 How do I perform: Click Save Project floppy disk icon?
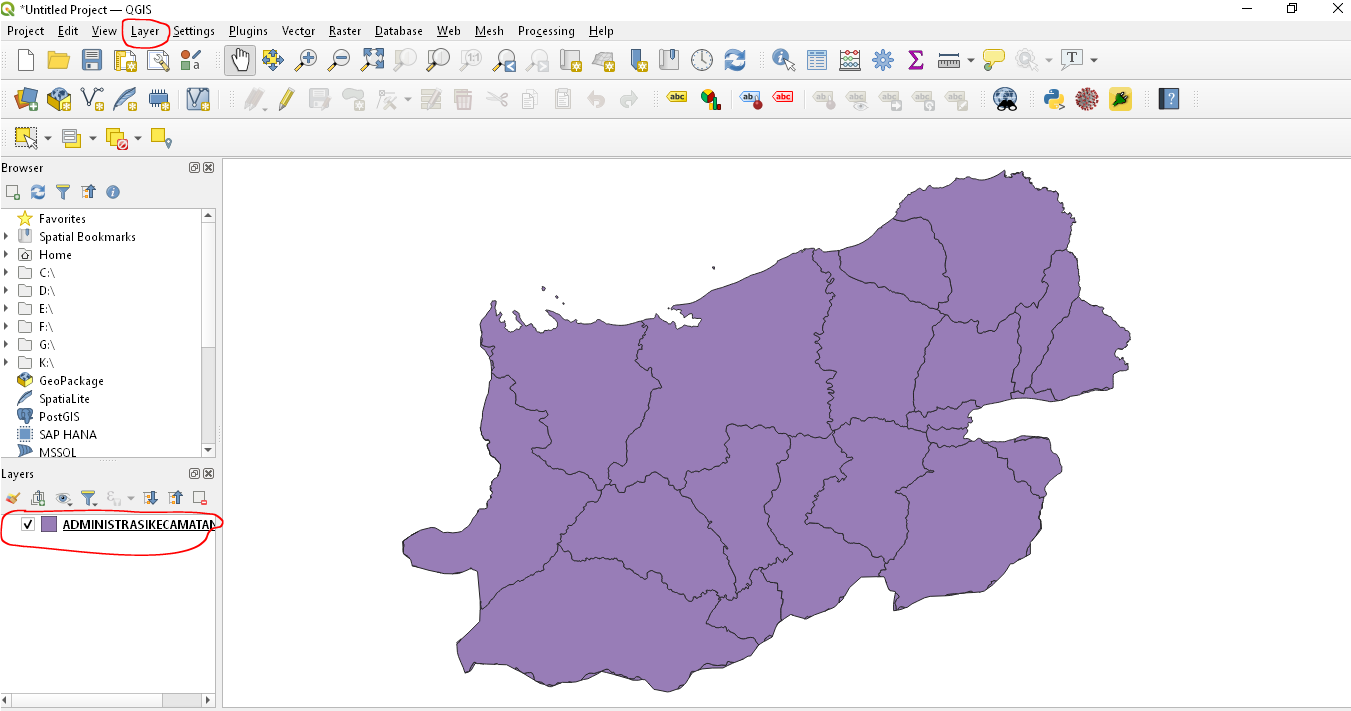pos(91,60)
